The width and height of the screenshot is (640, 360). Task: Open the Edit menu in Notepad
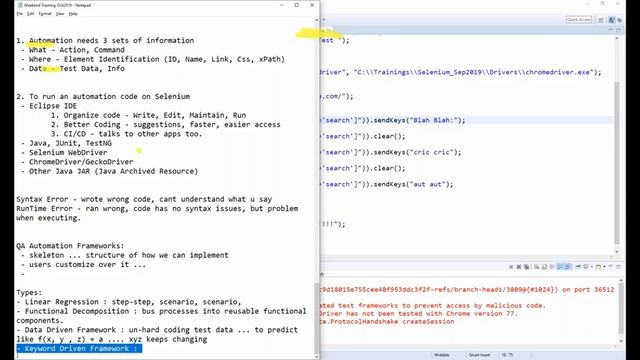pos(30,13)
